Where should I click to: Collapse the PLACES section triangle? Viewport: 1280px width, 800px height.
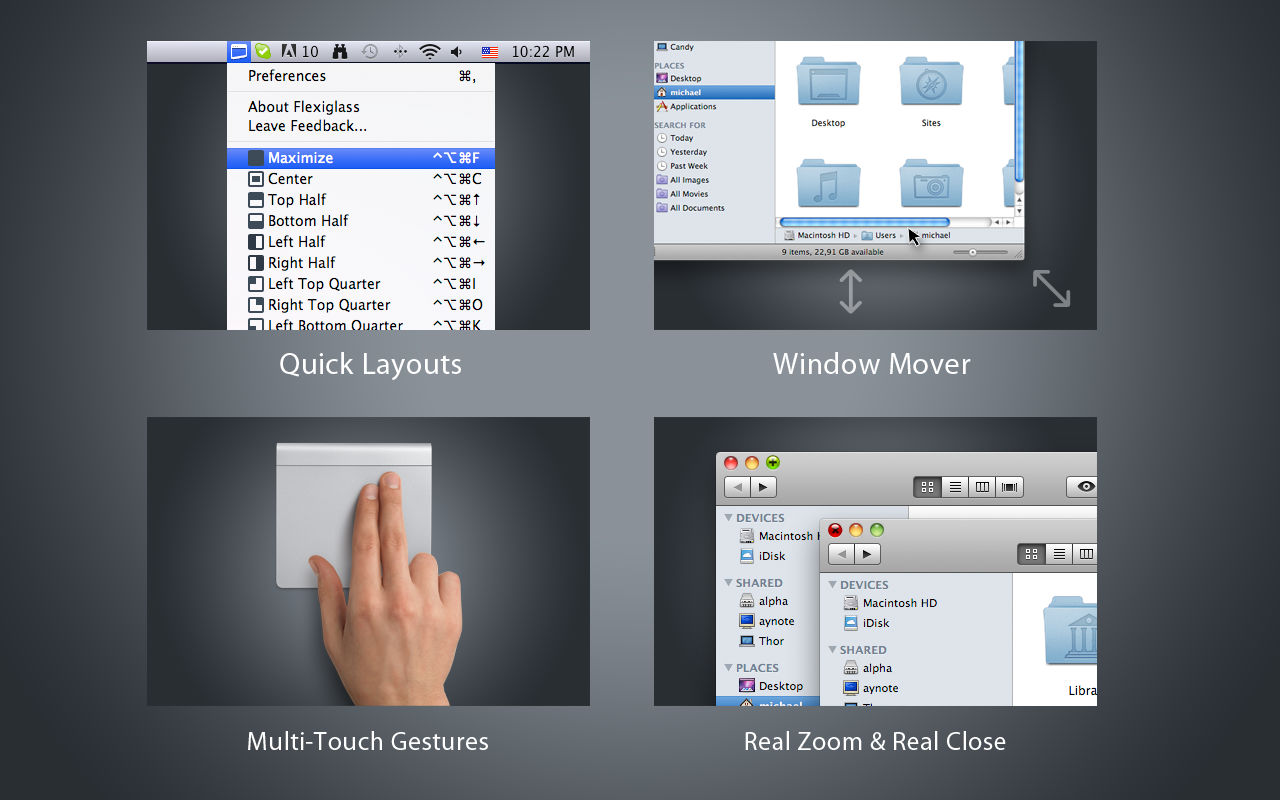728,668
